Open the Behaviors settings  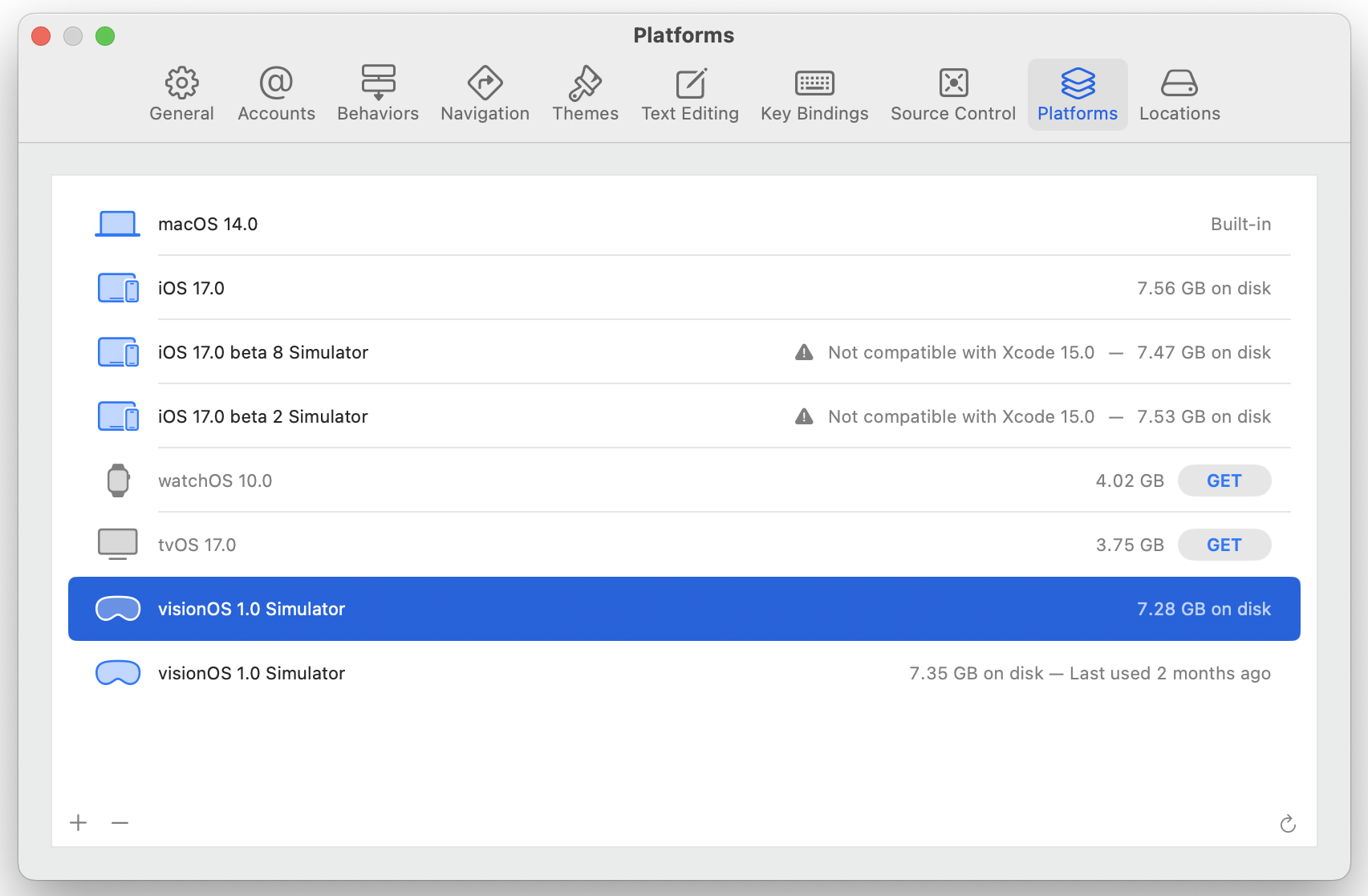click(x=378, y=95)
